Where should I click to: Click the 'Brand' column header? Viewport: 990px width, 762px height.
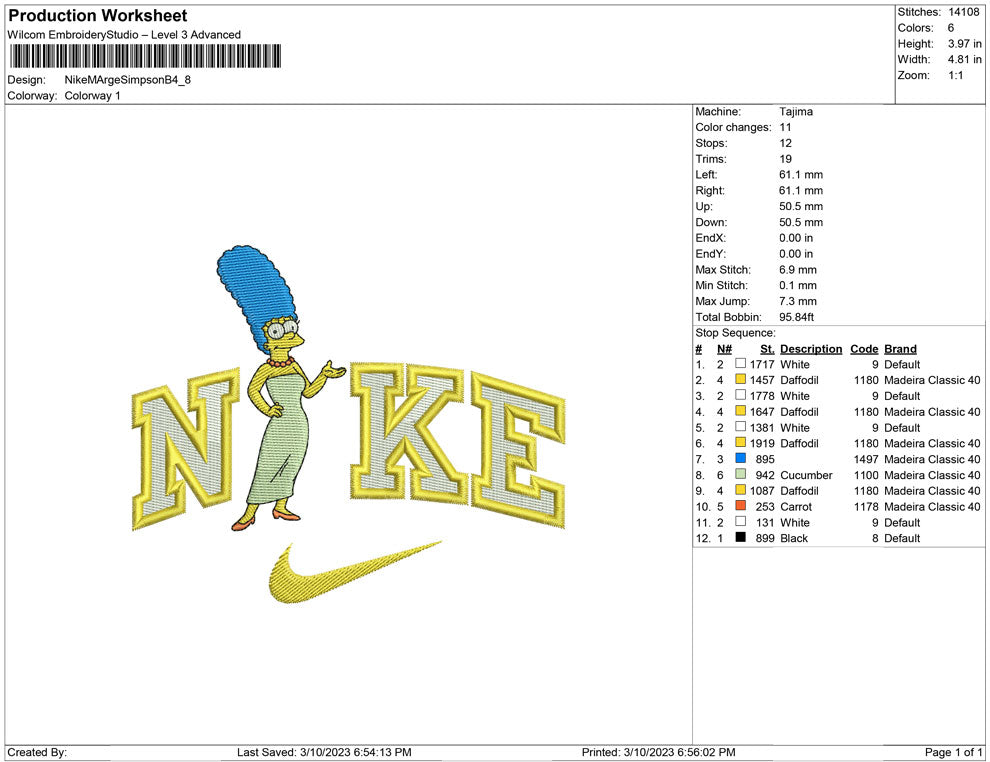[x=900, y=349]
